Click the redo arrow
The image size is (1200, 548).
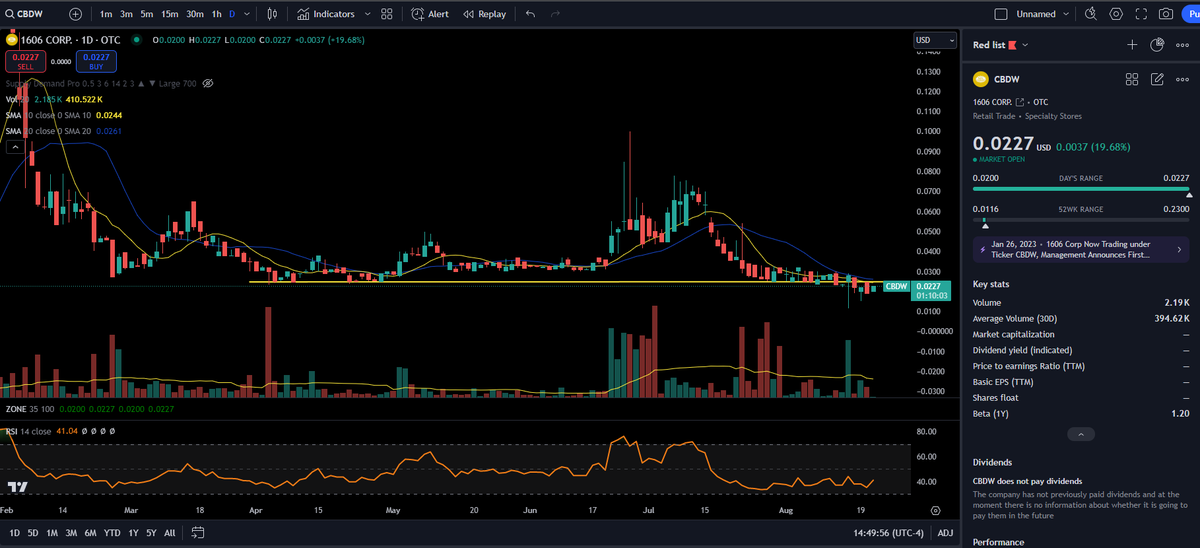point(556,14)
